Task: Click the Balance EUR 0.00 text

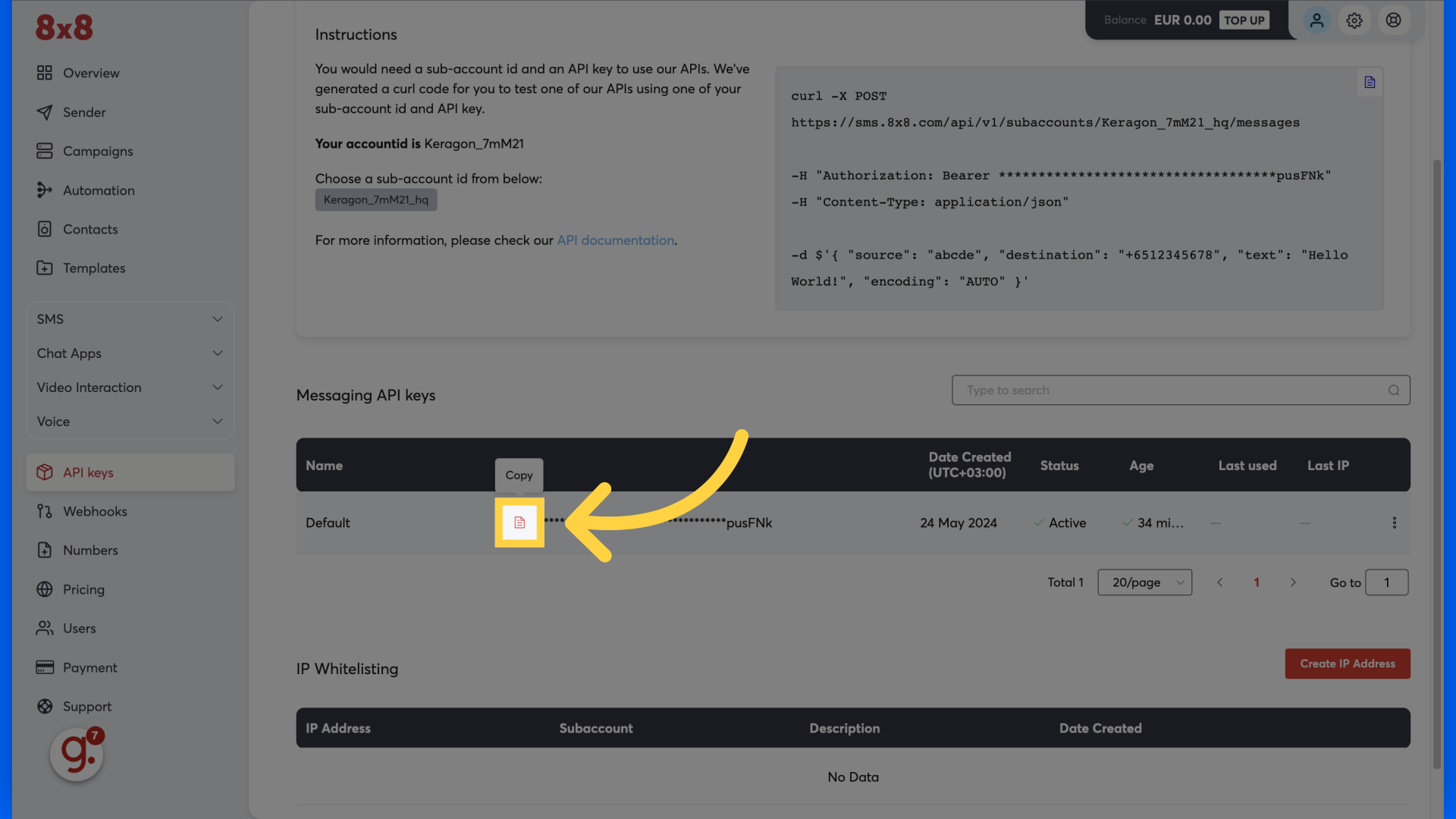Action: point(1157,20)
